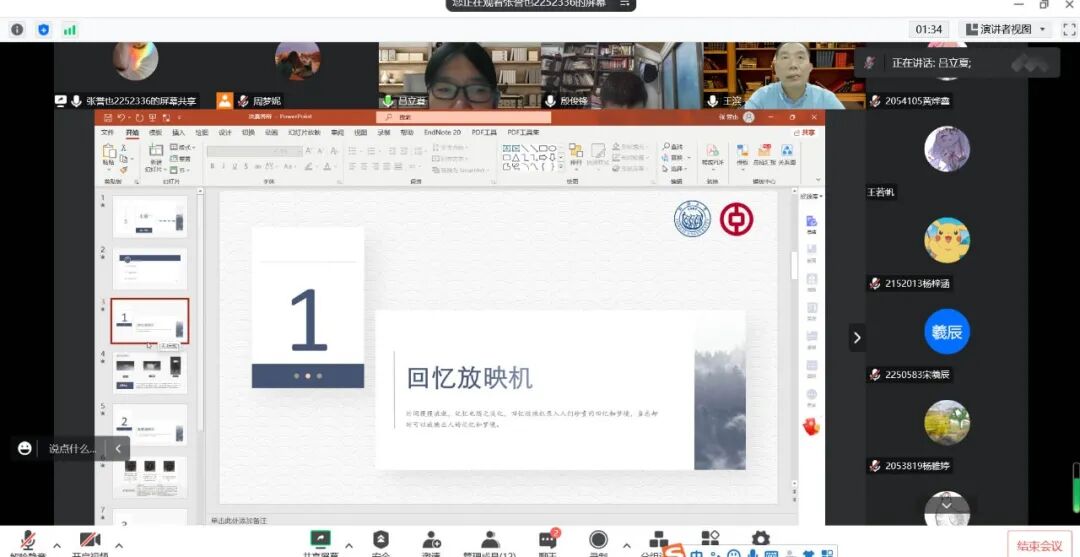1080x557 pixels.
Task: Switch to the Home ribbon tab
Action: [x=132, y=132]
